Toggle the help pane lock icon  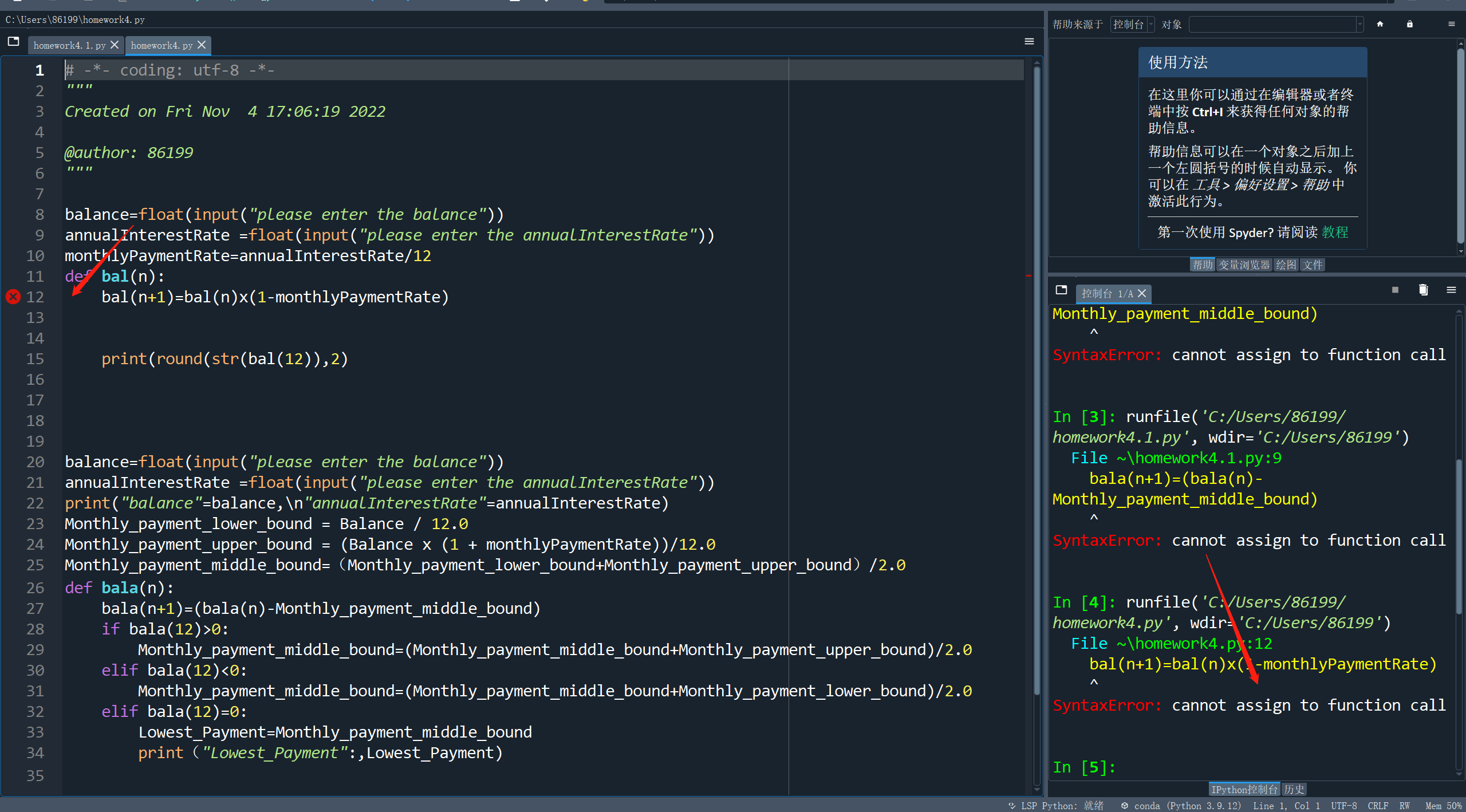tap(1410, 24)
